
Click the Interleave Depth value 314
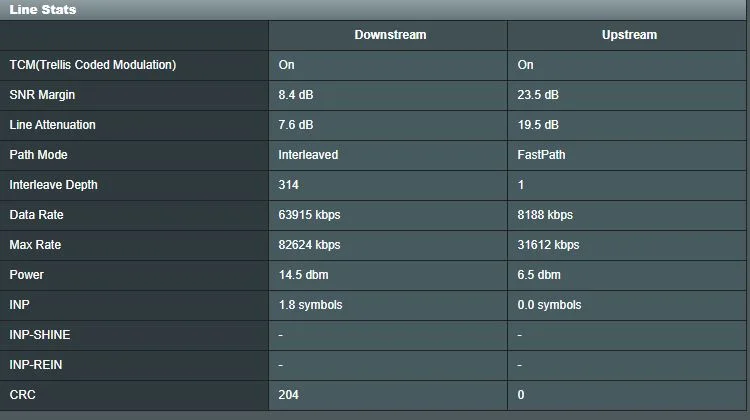[x=289, y=185]
